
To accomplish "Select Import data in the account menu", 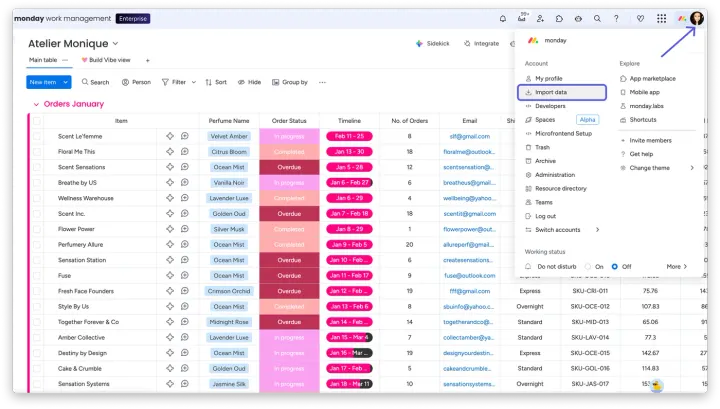I will (562, 92).
